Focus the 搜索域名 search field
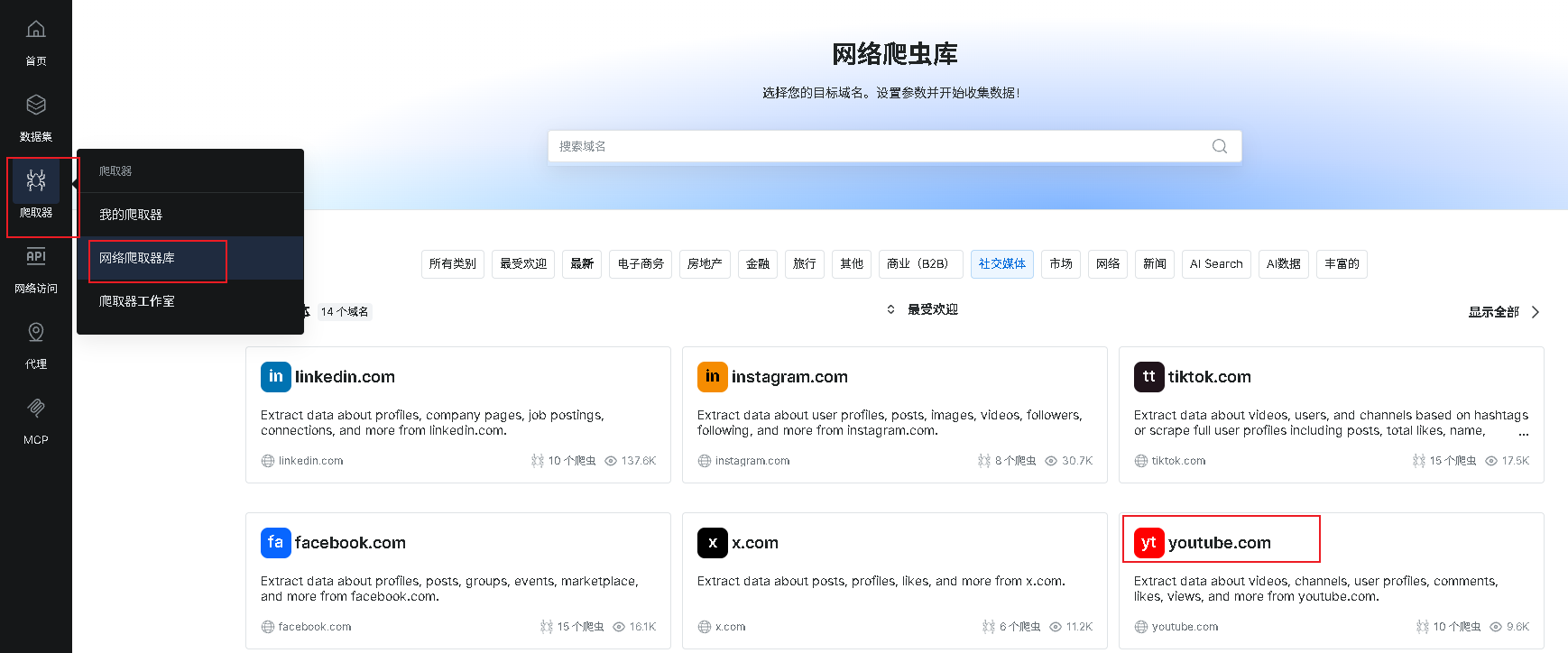Screen dimensions: 1568x653 895,146
